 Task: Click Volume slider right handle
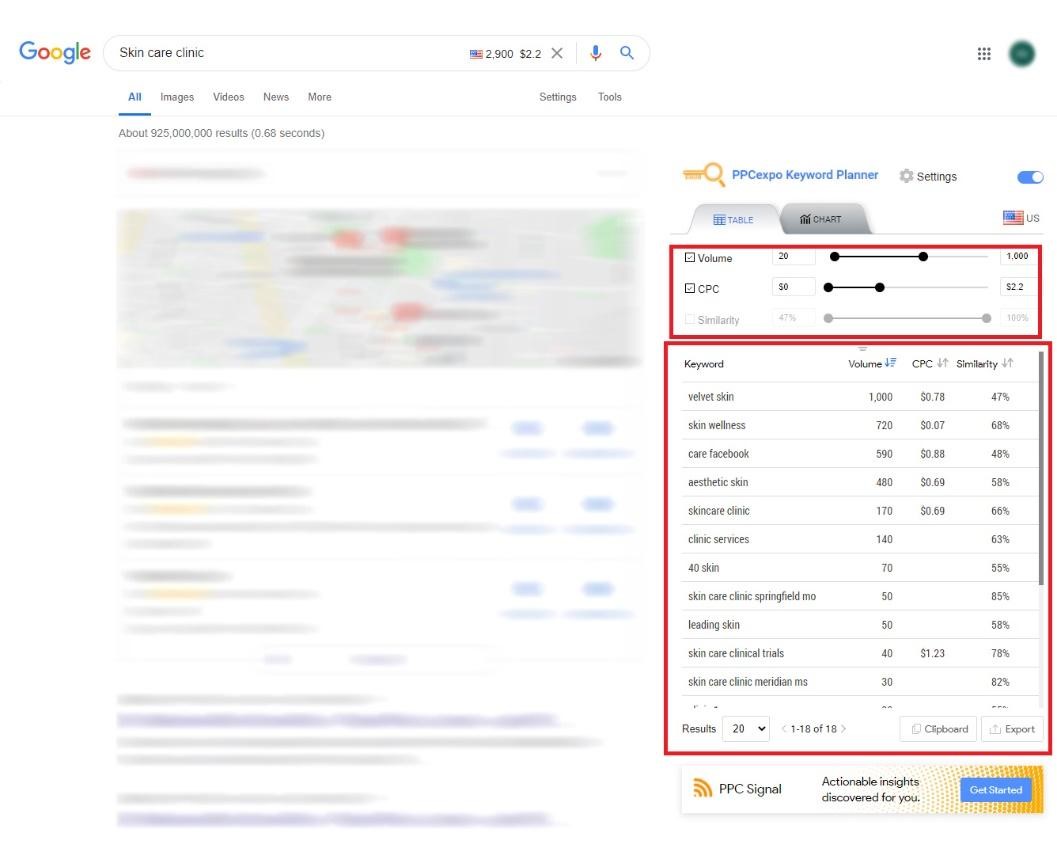pyautogui.click(x=923, y=256)
